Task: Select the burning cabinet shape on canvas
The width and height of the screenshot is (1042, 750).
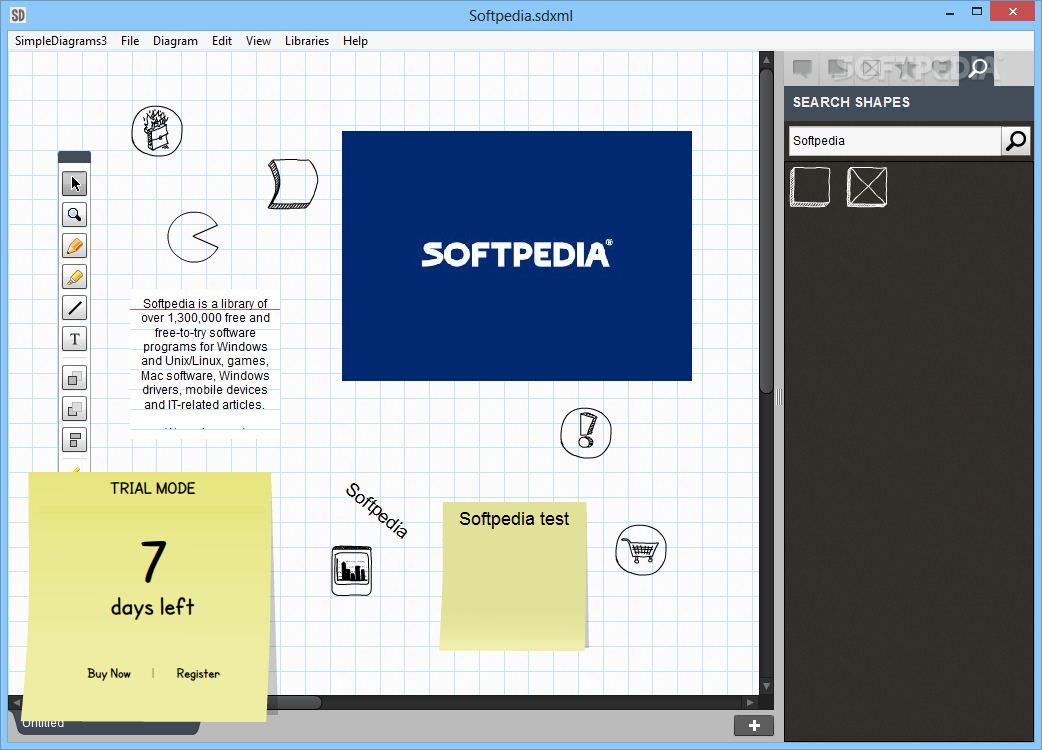Action: (x=157, y=131)
